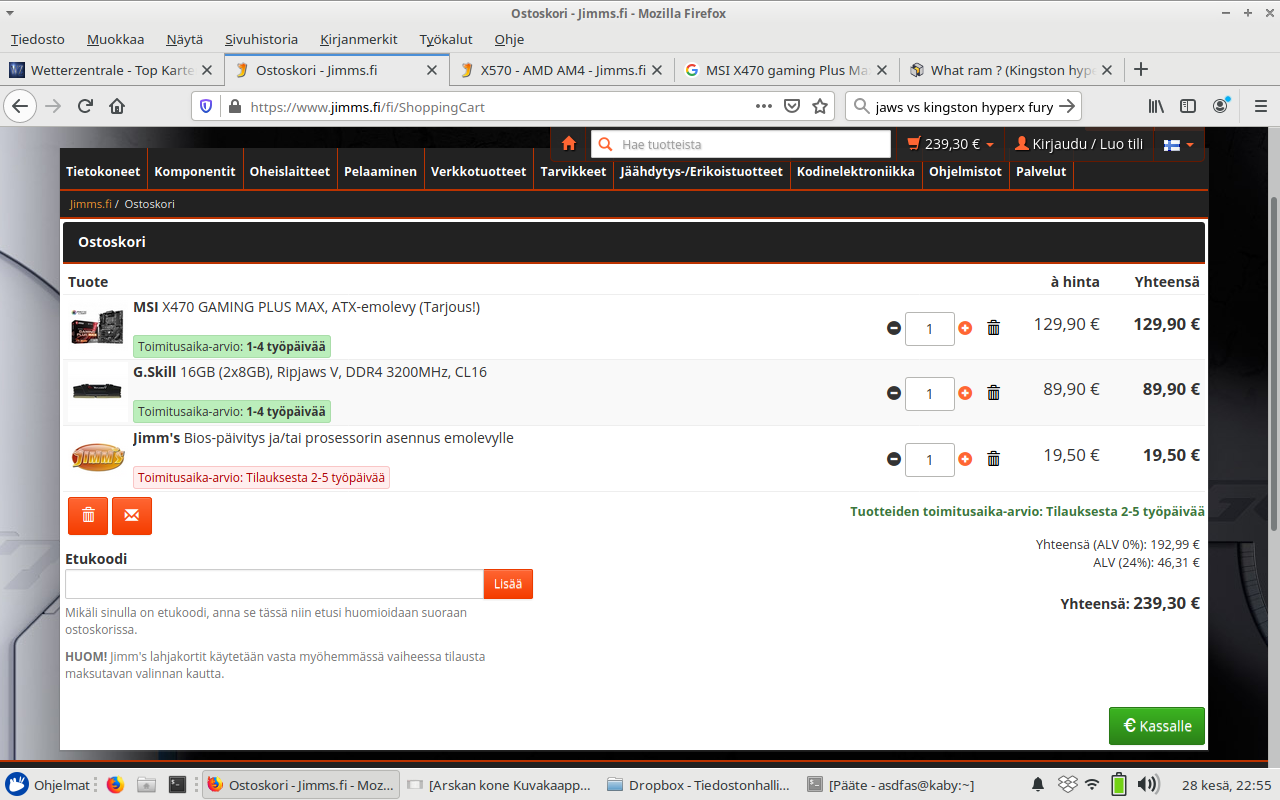Reload the current page
This screenshot has width=1280, height=800.
click(85, 106)
